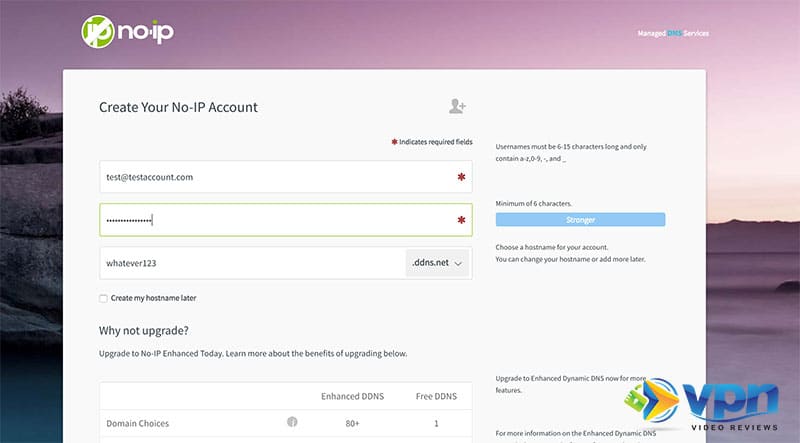This screenshot has width=800, height=443.
Task: Click the Choose a hostname for your account text
Action: click(552, 247)
